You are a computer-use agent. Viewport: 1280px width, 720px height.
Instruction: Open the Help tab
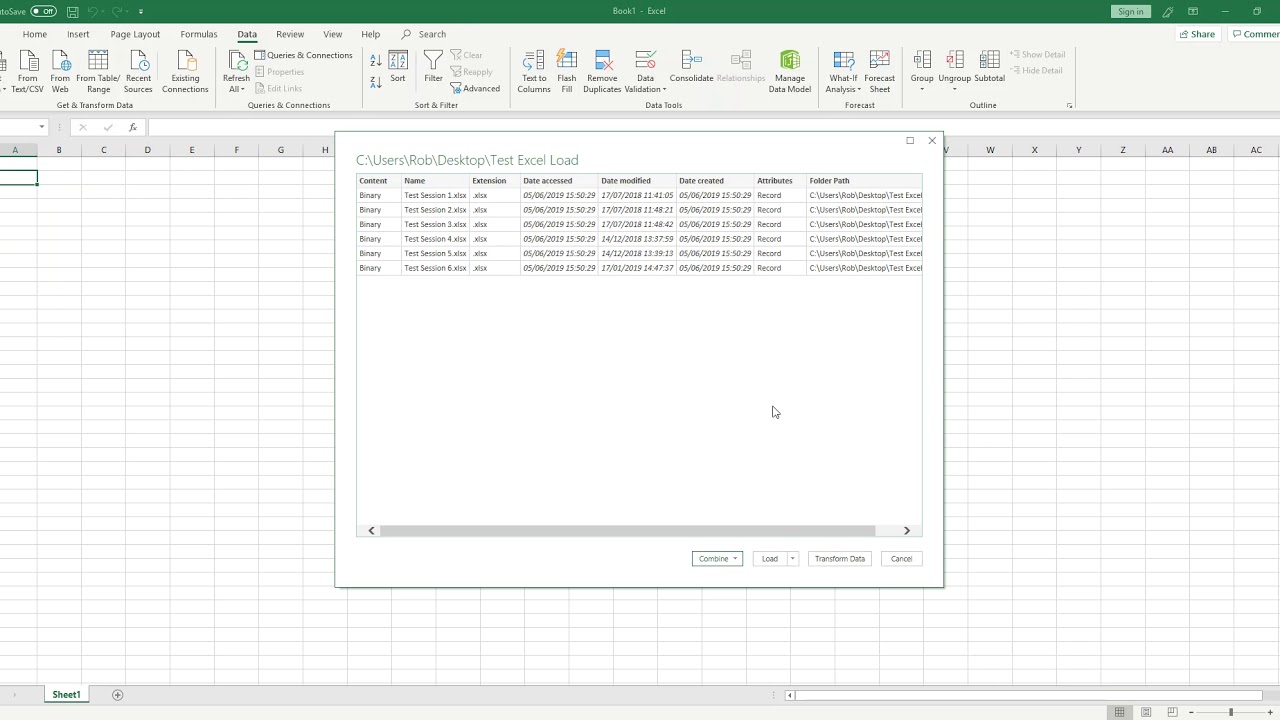pyautogui.click(x=371, y=34)
